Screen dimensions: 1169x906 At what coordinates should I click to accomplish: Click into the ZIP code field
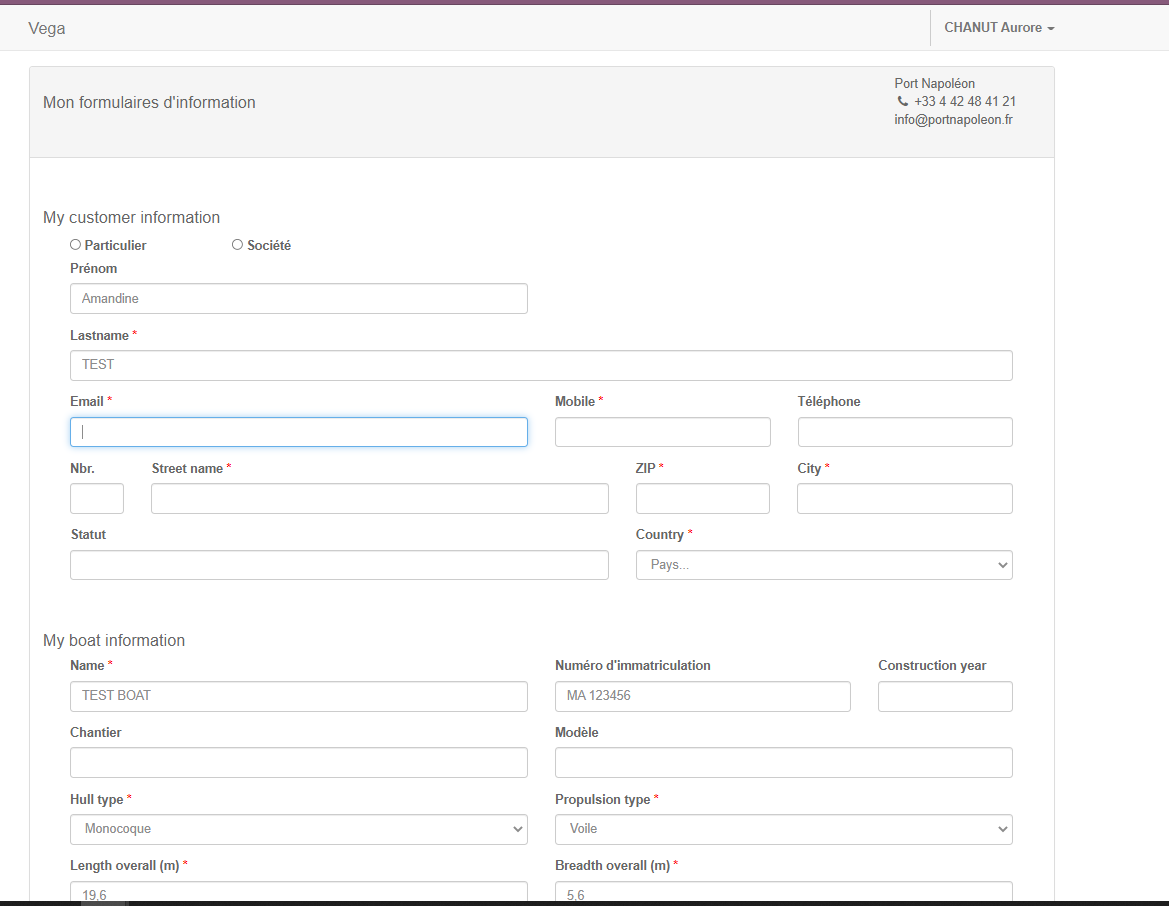702,499
